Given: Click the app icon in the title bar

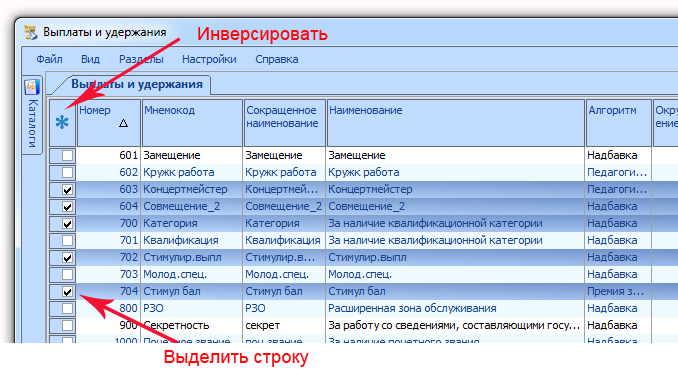Looking at the screenshot, I should pyautogui.click(x=31, y=32).
